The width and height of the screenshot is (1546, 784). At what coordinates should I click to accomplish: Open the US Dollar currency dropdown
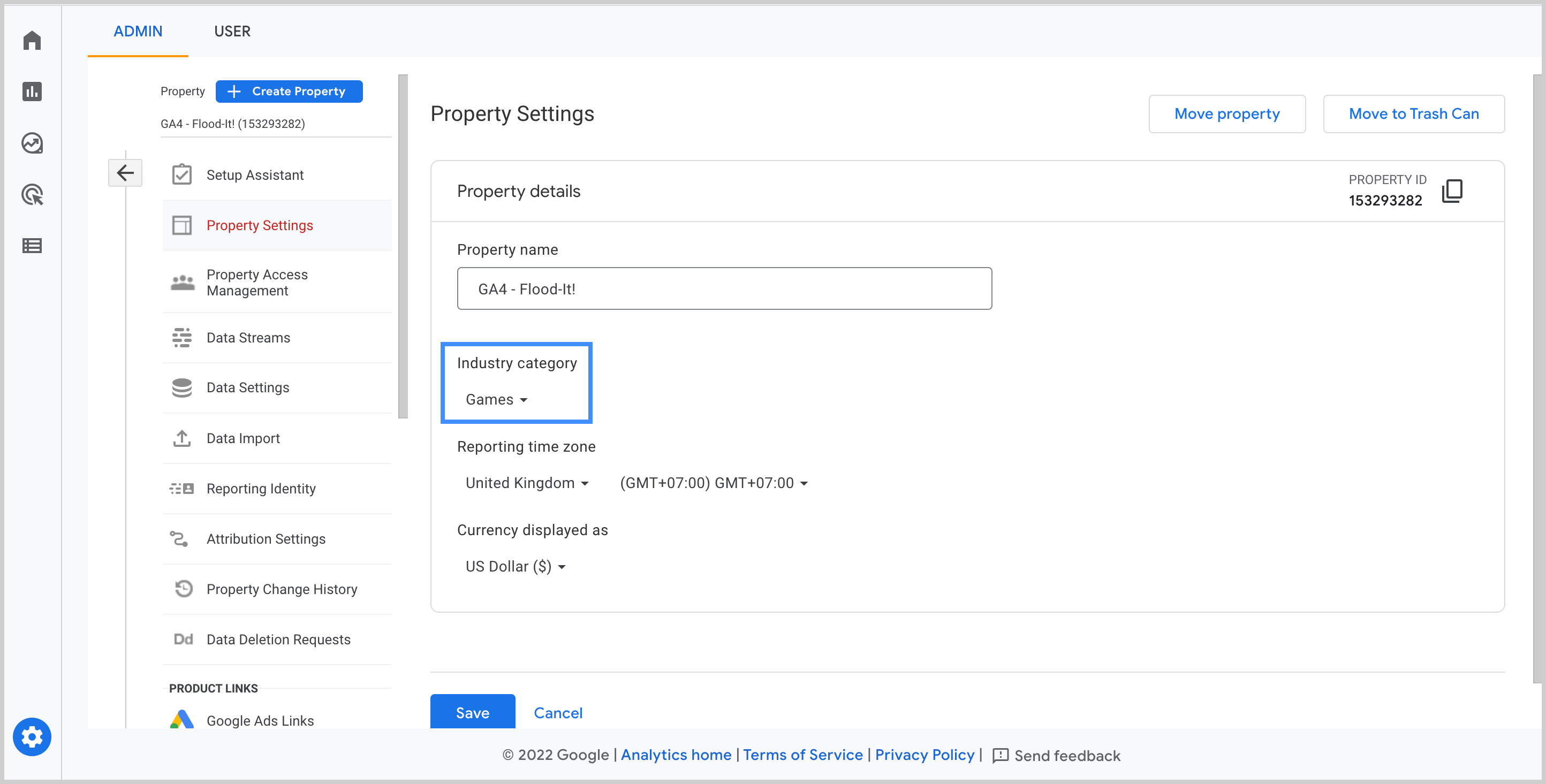(x=516, y=566)
